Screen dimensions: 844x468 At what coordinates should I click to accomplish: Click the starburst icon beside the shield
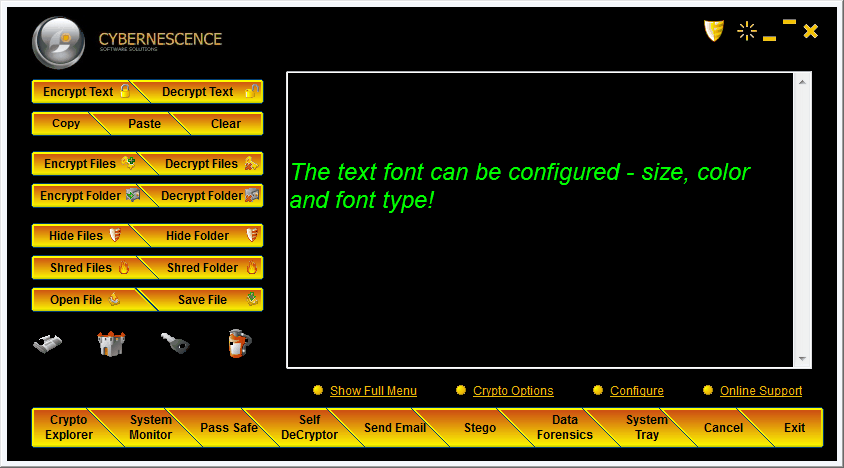click(747, 31)
